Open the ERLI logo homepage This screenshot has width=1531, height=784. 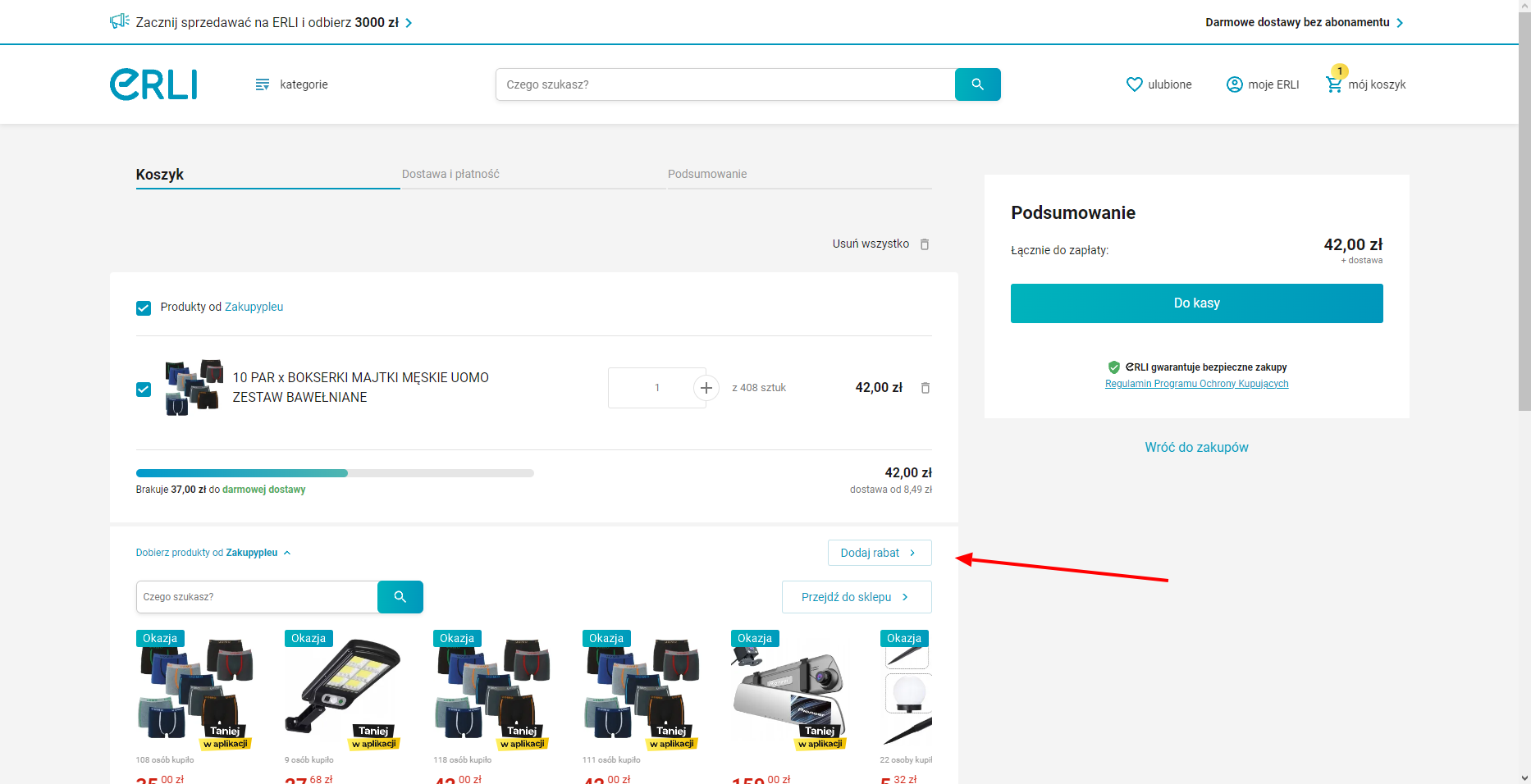(153, 84)
